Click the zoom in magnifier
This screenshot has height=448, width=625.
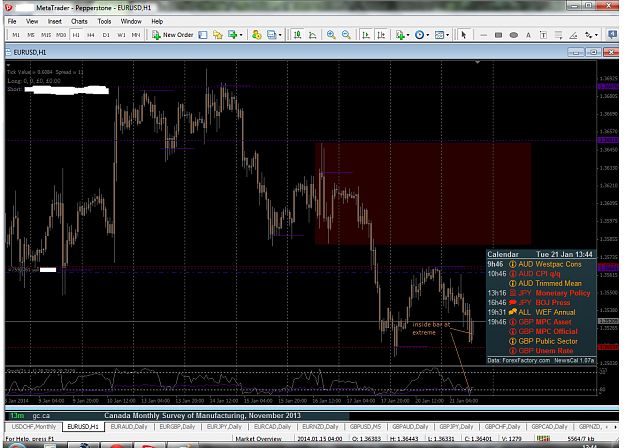coord(331,35)
